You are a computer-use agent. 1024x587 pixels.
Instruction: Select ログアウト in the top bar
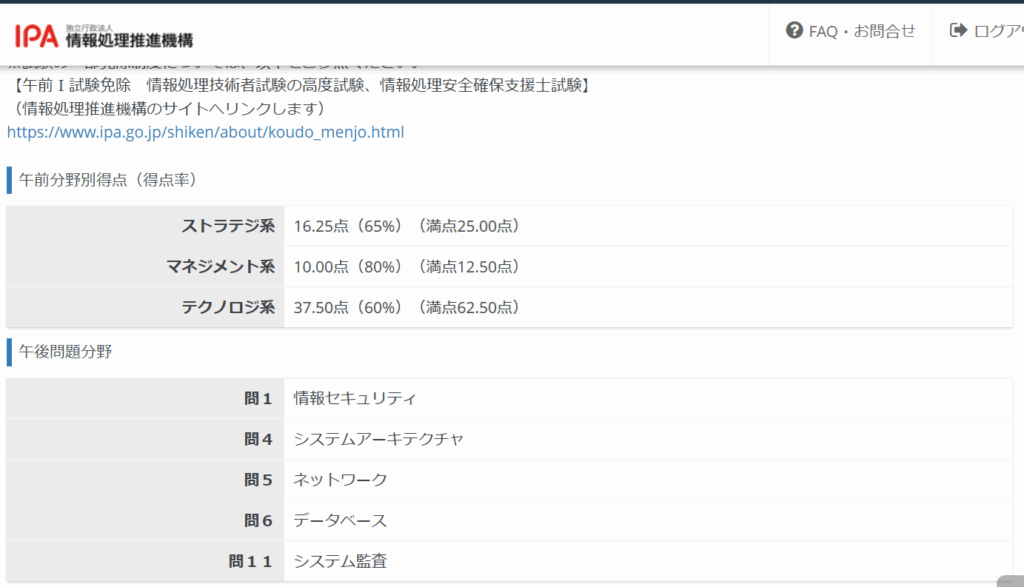pyautogui.click(x=997, y=31)
